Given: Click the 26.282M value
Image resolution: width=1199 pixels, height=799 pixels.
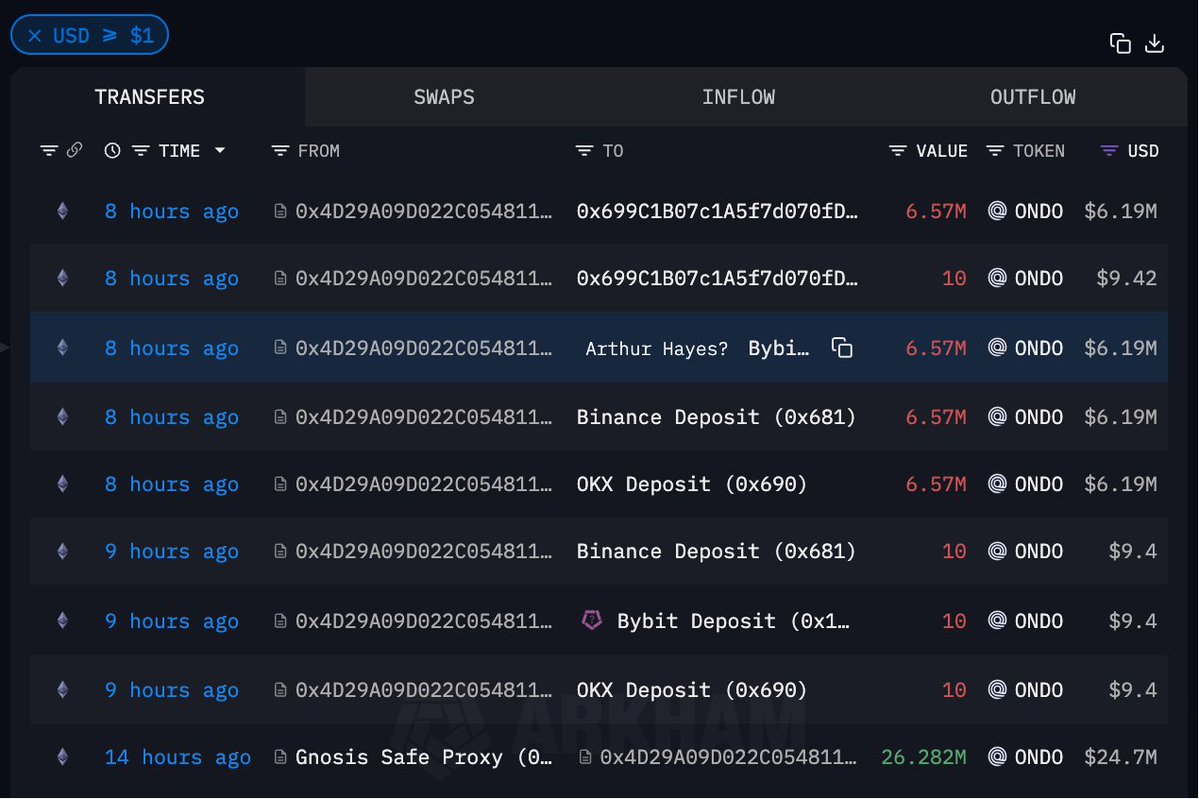Looking at the screenshot, I should coord(924,757).
